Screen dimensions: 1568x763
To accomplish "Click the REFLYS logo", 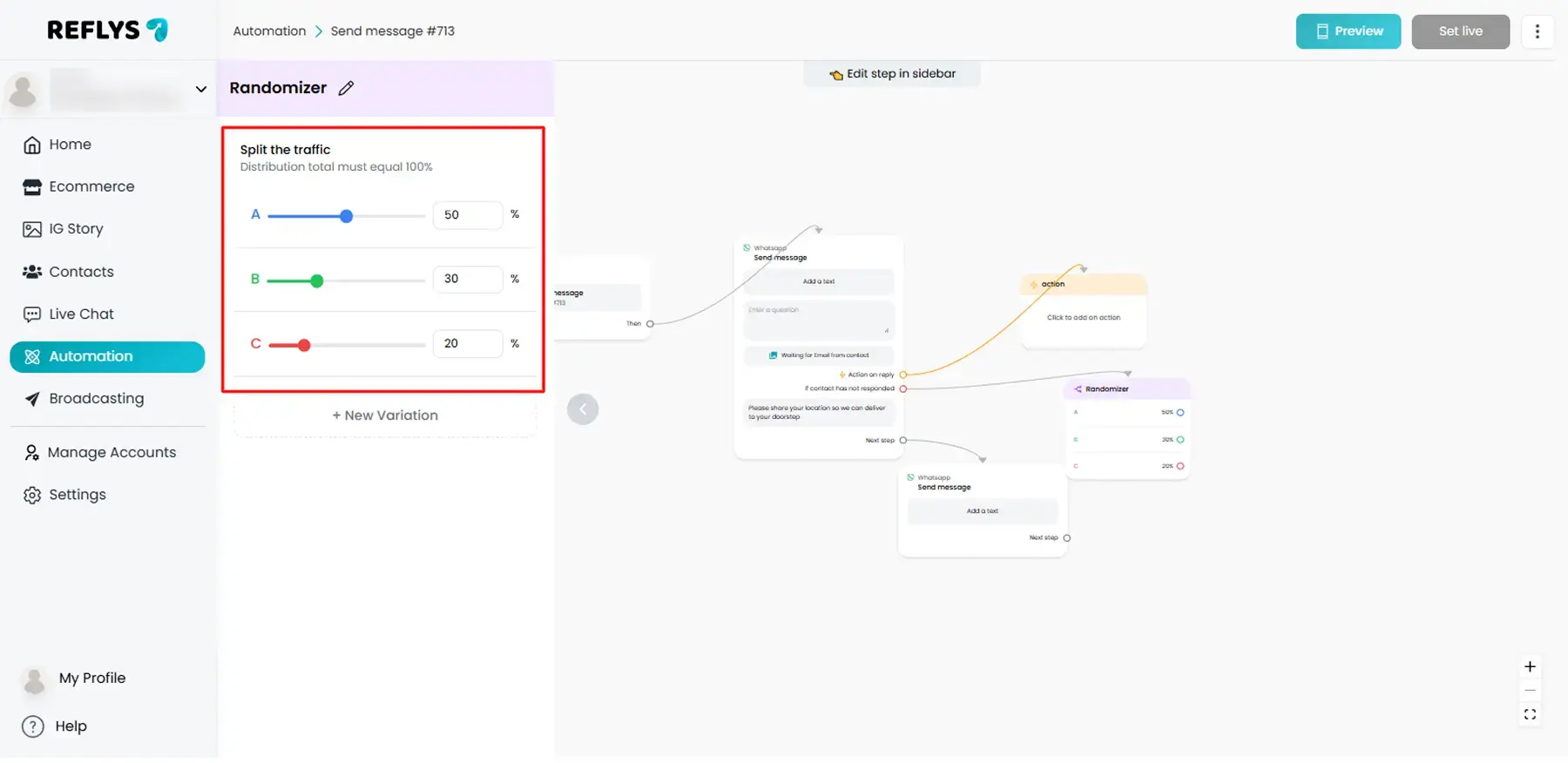I will pos(107,30).
